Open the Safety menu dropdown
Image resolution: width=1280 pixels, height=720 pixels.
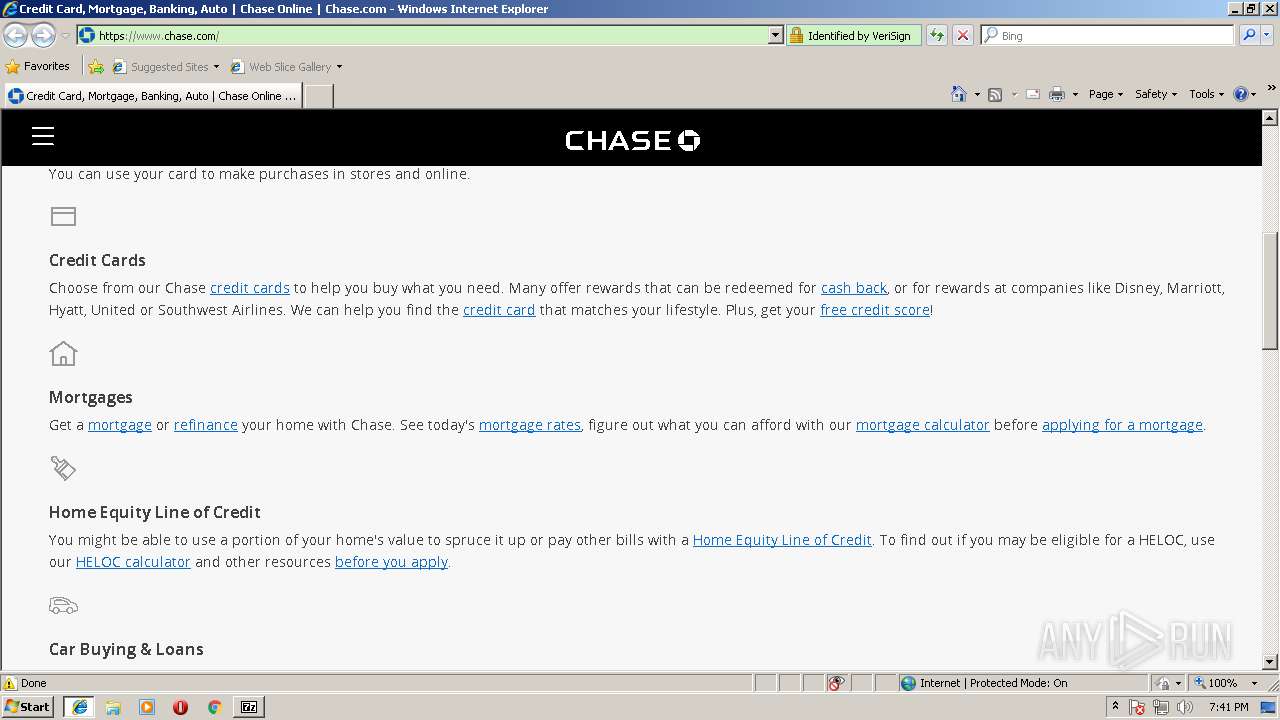(1156, 94)
